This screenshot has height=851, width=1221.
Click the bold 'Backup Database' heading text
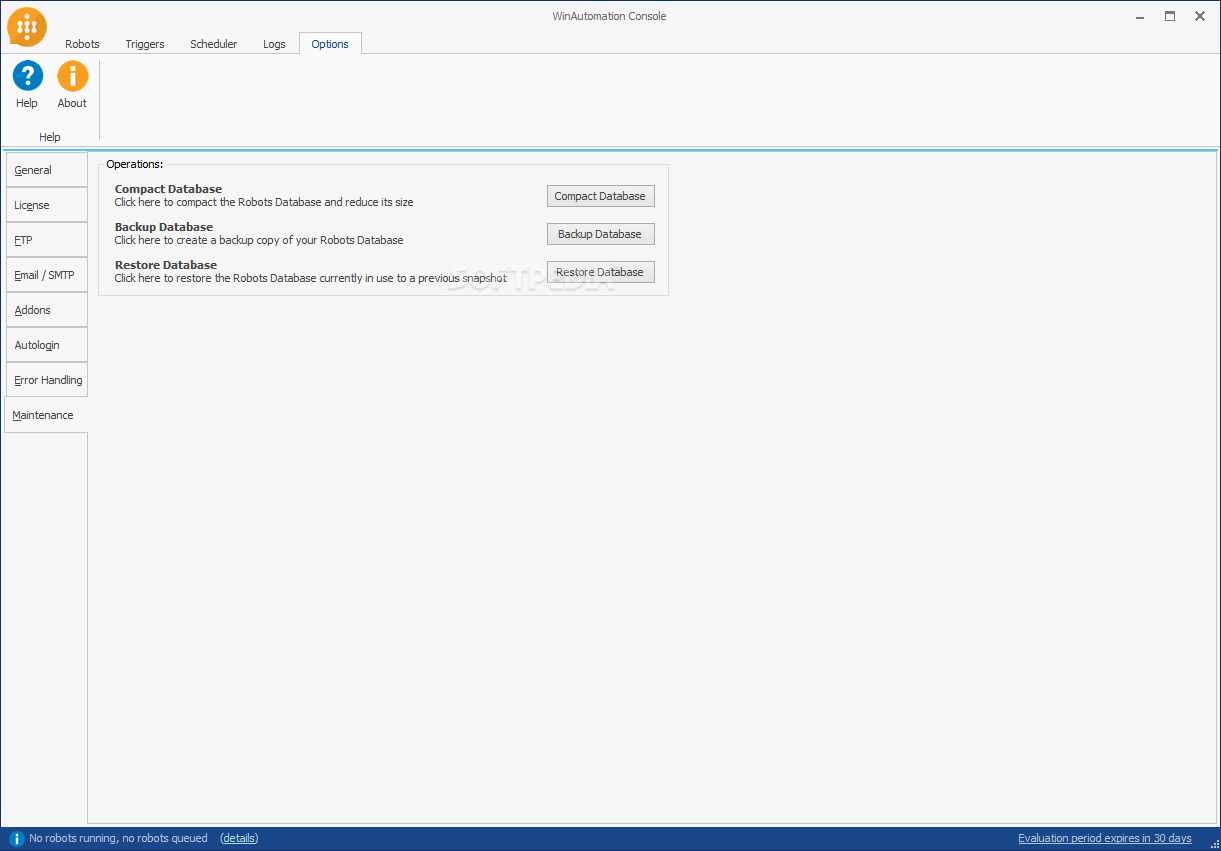164,227
